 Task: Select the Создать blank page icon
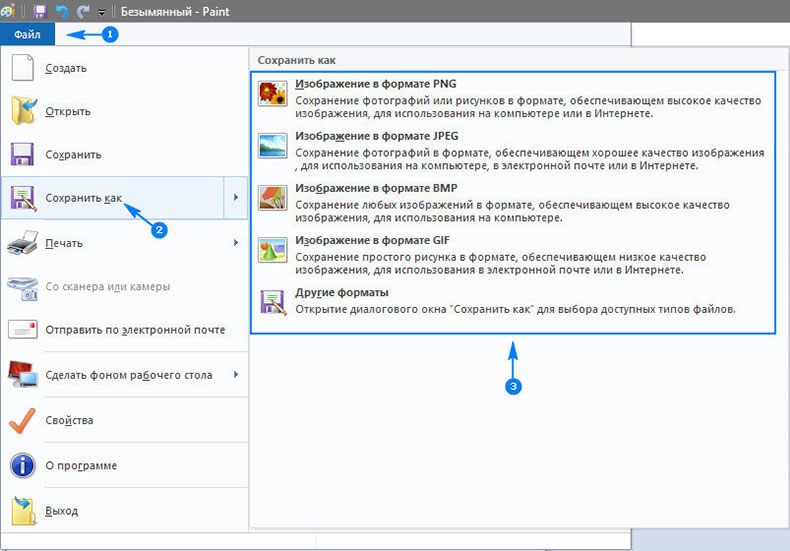pos(23,69)
